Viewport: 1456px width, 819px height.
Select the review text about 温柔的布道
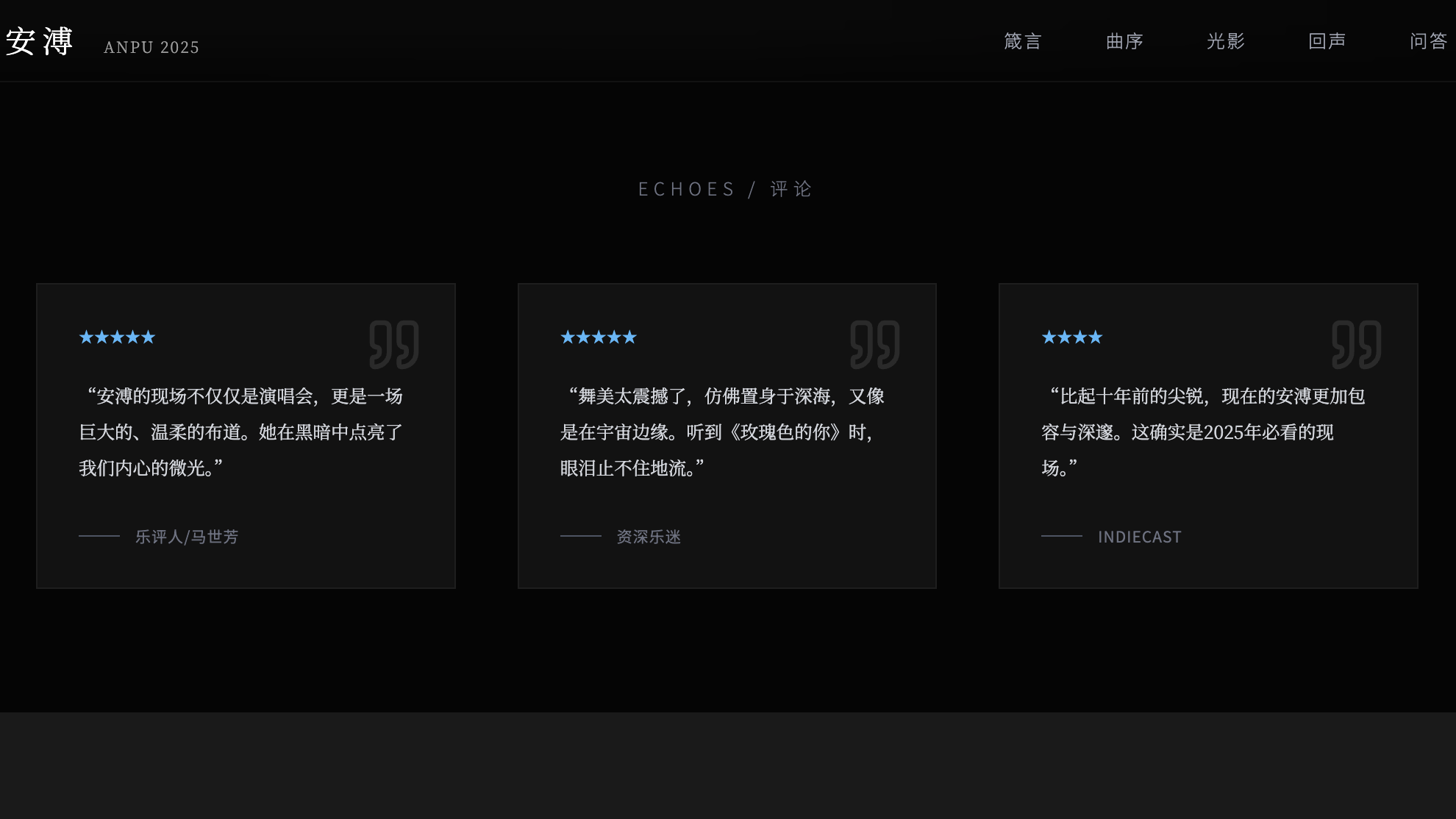(241, 432)
